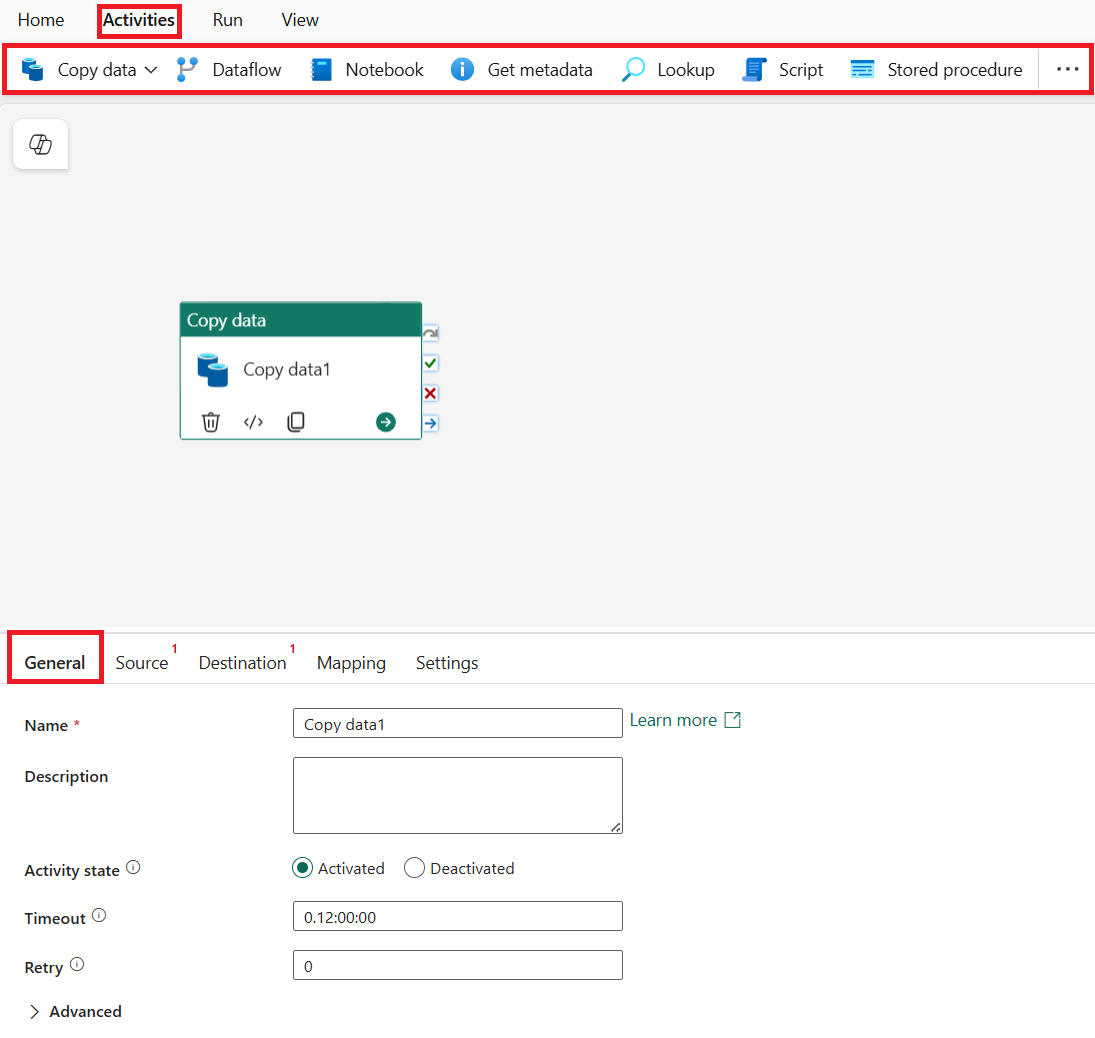Show more activities via ellipsis menu
The image size is (1095, 1038).
point(1066,69)
